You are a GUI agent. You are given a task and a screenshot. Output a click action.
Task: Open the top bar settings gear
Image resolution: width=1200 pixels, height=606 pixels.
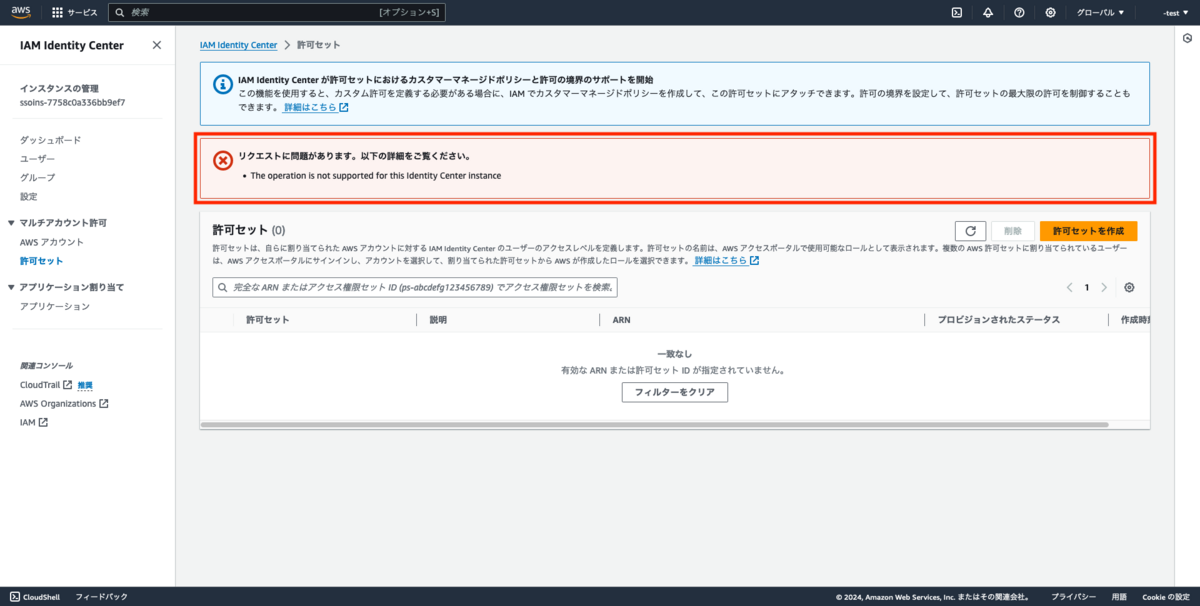point(1050,13)
